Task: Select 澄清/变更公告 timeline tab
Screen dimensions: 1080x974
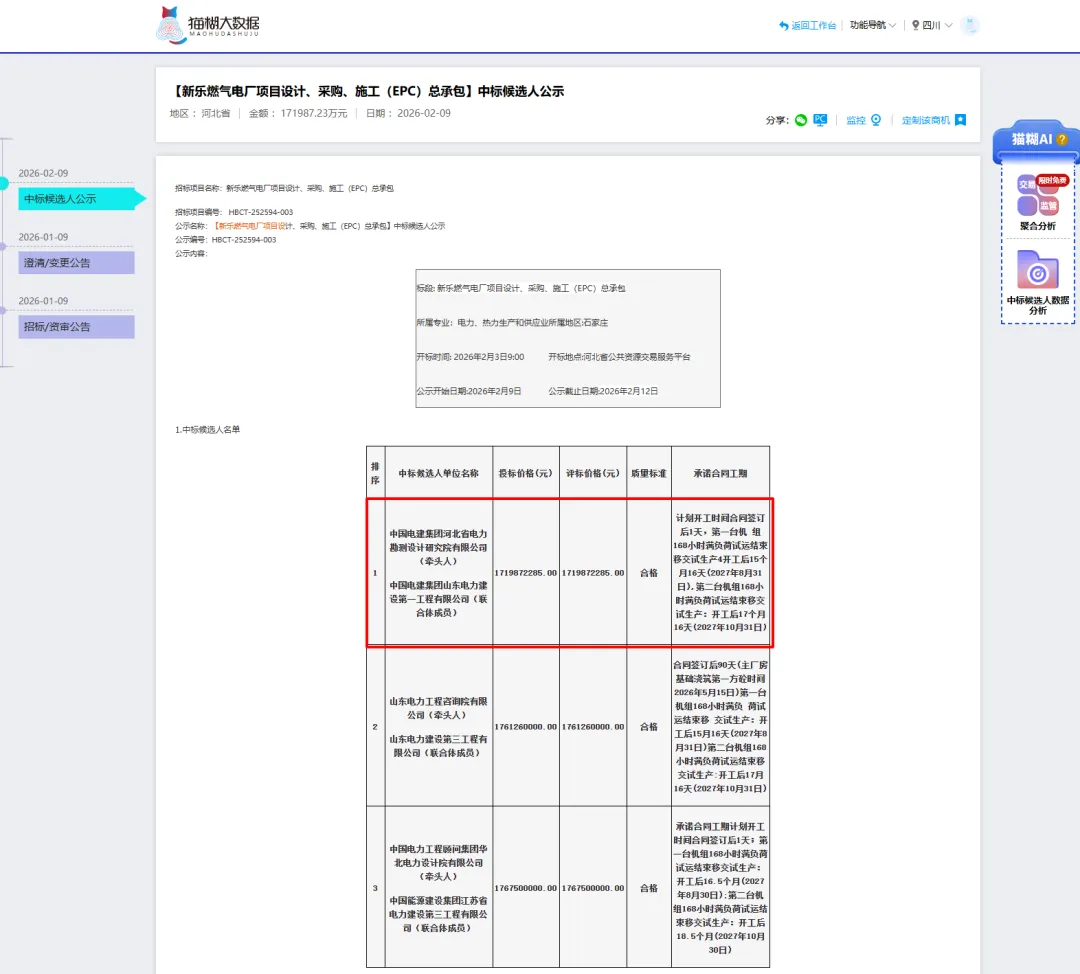Action: tap(76, 262)
